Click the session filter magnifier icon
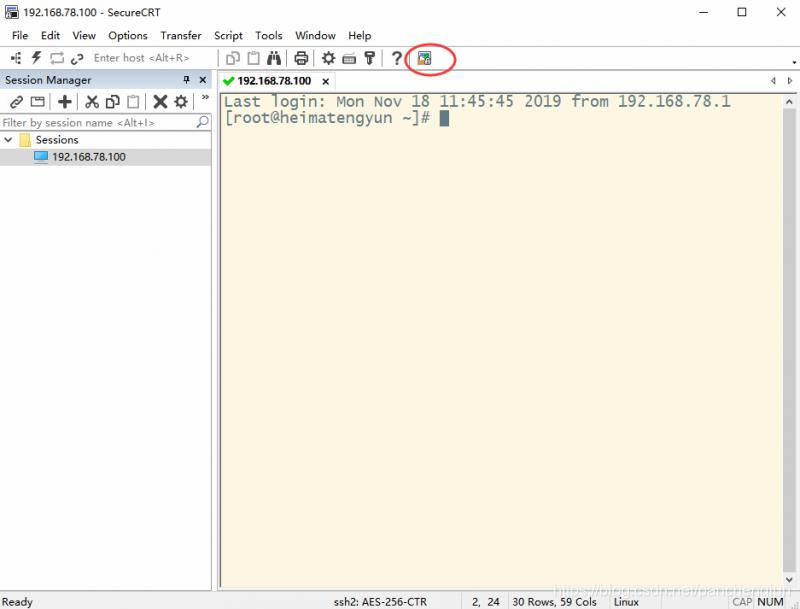 pyautogui.click(x=203, y=122)
